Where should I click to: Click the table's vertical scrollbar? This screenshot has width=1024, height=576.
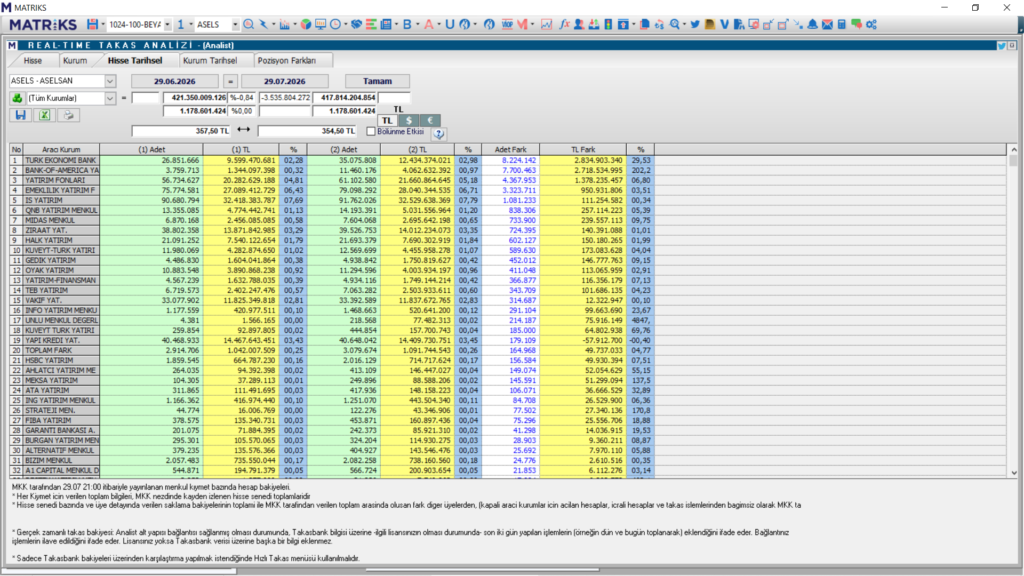coord(1013,311)
